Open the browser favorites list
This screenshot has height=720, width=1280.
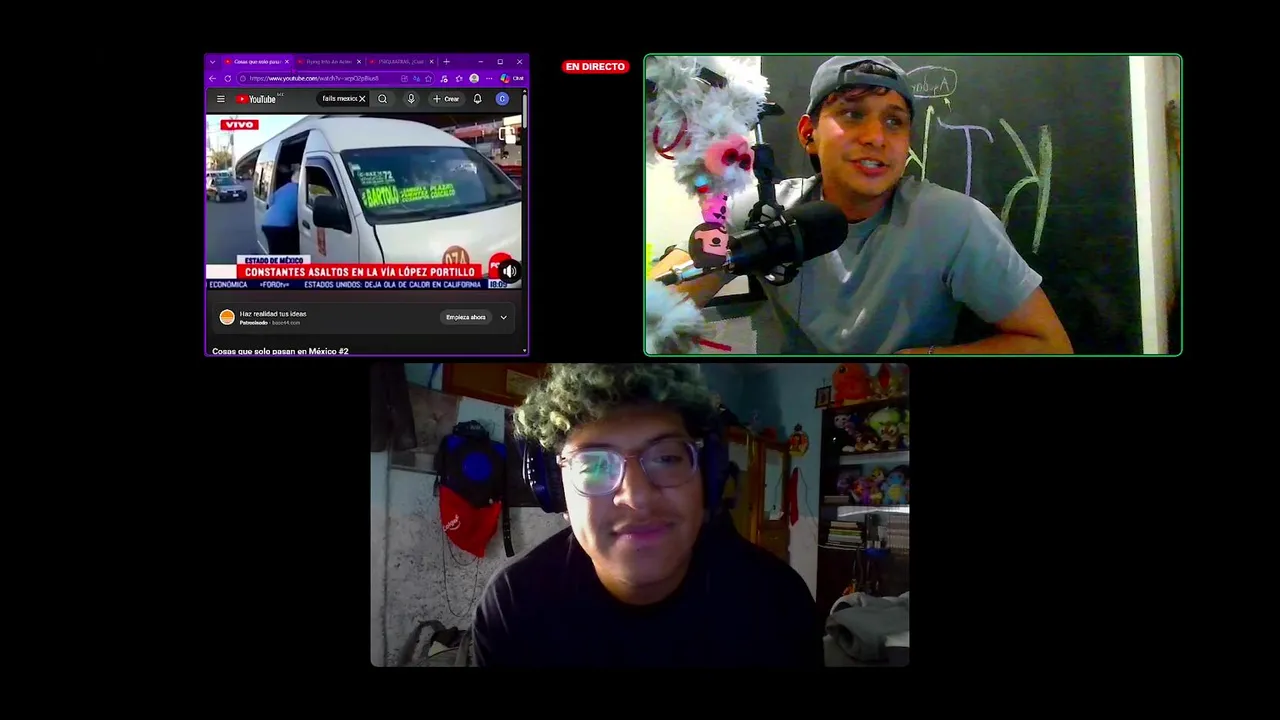[459, 78]
